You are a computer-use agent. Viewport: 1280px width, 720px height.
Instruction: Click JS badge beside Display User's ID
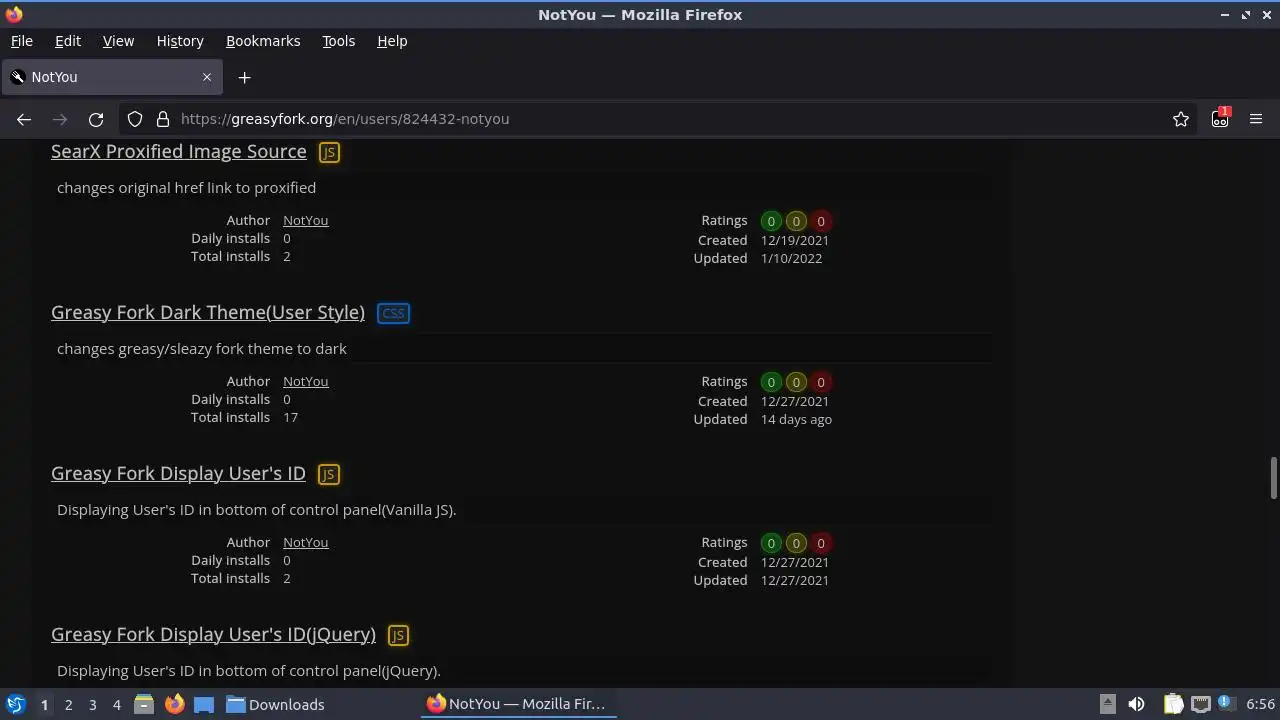pyautogui.click(x=328, y=474)
